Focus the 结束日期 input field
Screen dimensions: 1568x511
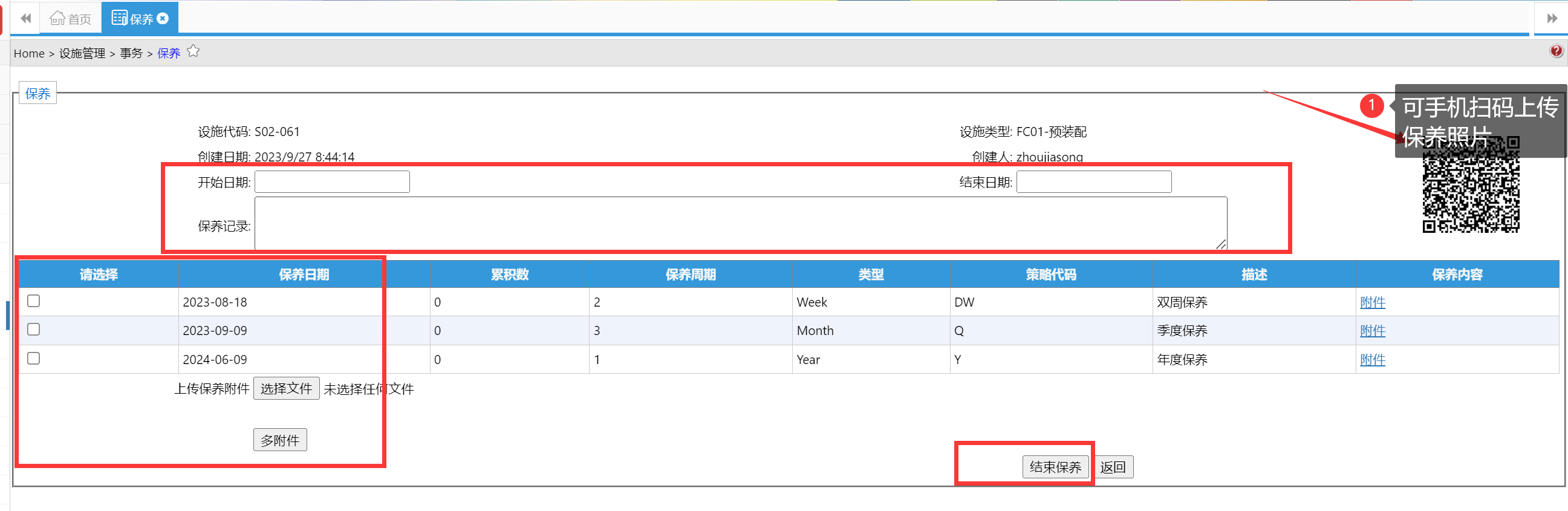(x=1094, y=181)
